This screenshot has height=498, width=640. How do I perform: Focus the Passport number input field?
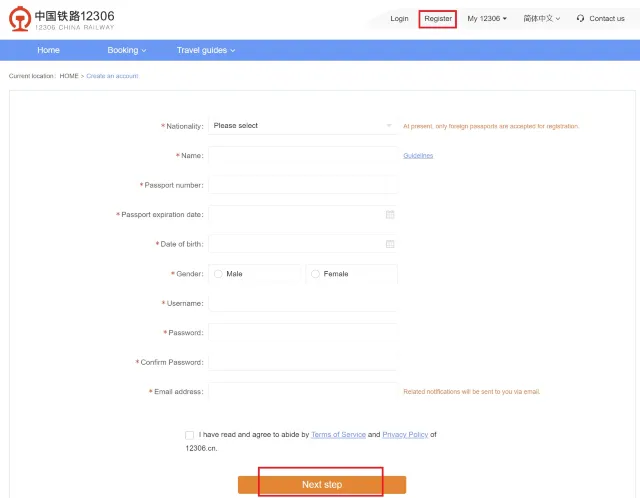303,185
